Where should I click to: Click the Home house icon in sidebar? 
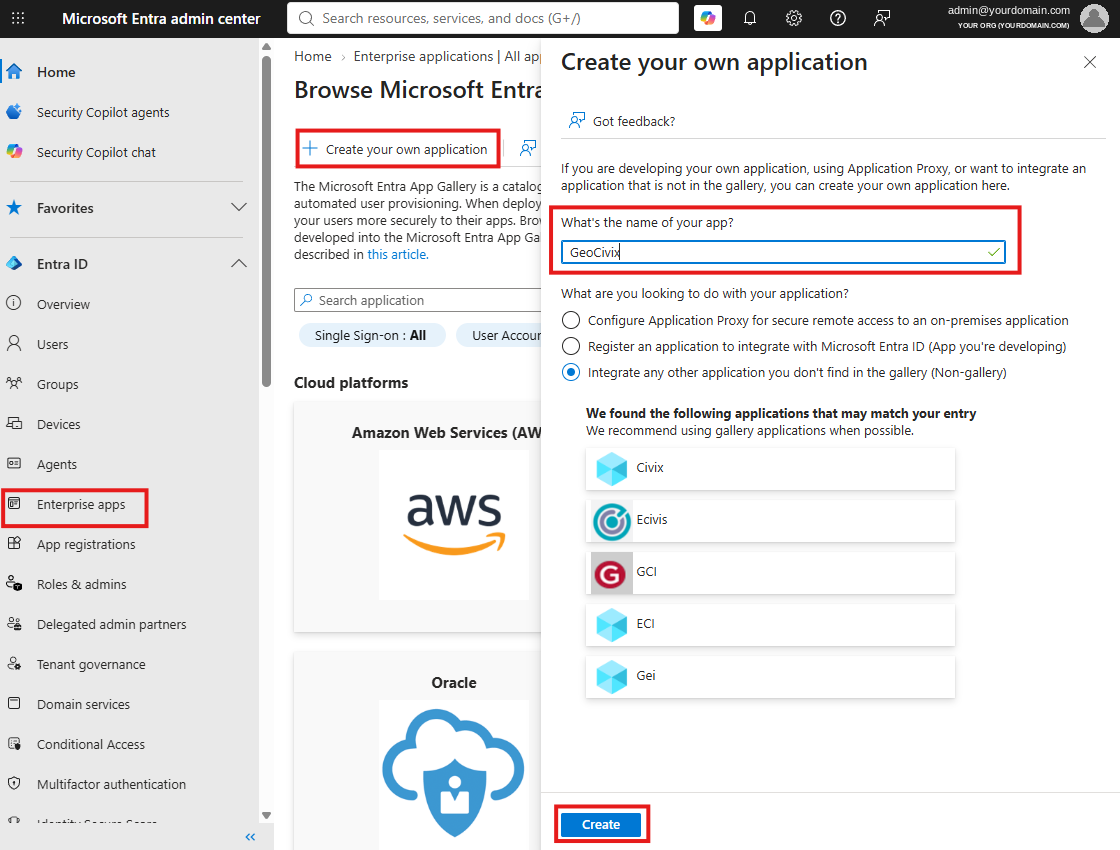14,72
